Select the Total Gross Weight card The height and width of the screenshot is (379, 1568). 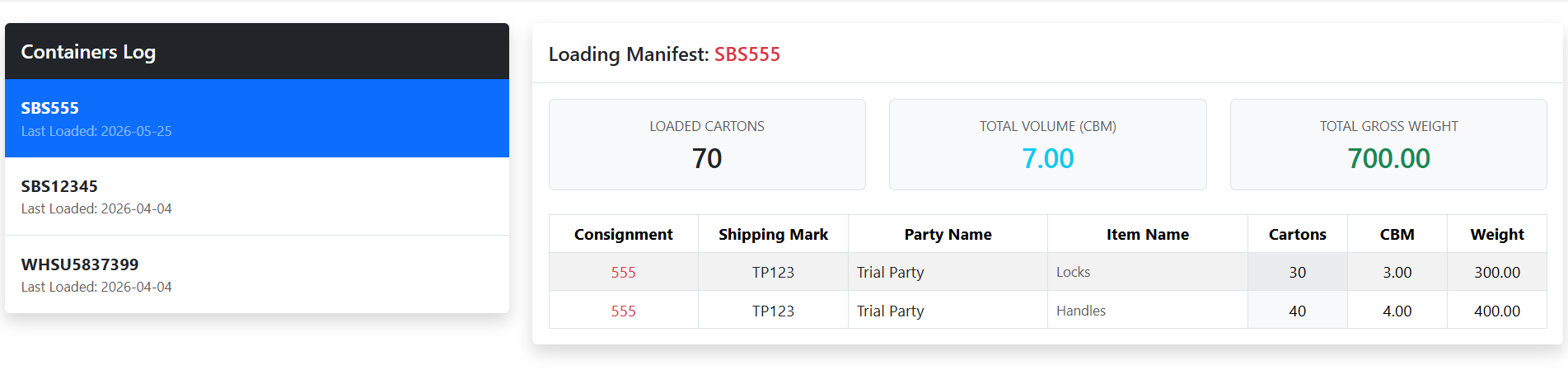(x=1388, y=144)
